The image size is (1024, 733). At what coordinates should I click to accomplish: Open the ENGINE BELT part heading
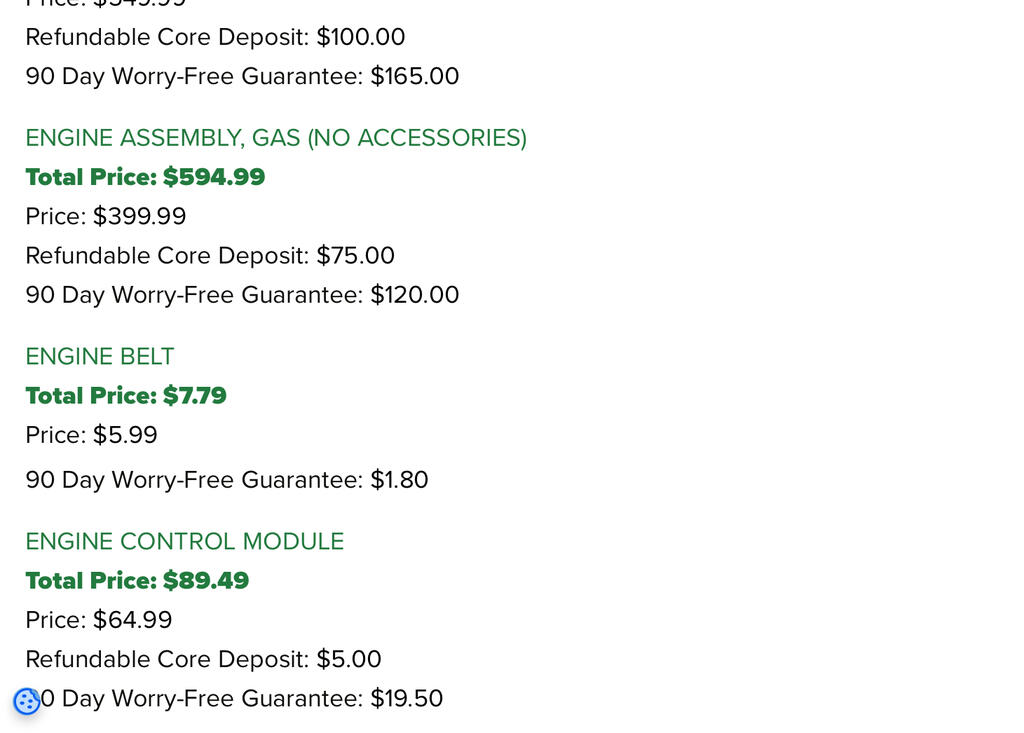point(100,357)
